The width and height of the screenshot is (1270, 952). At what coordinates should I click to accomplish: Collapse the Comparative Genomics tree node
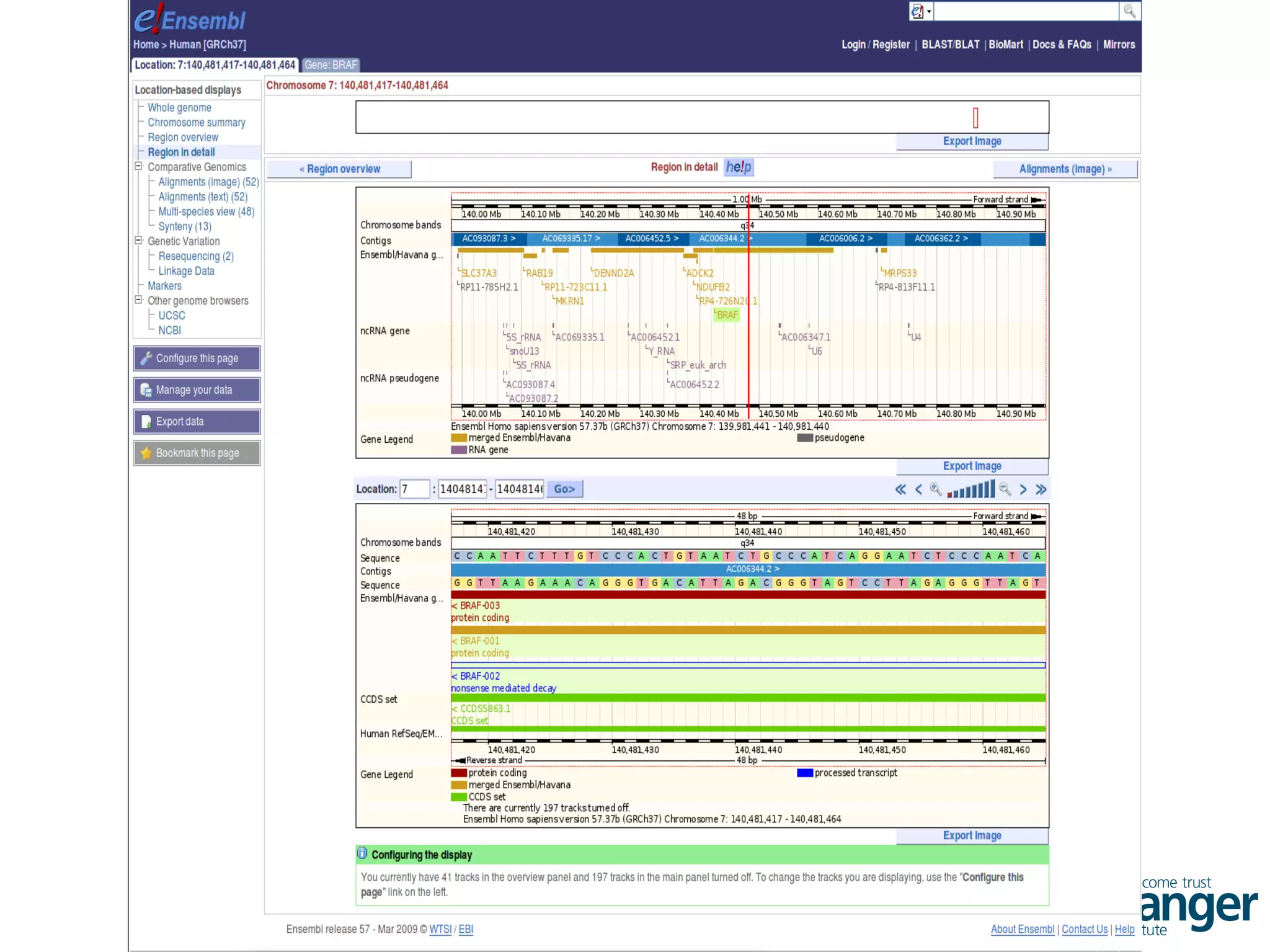click(x=139, y=166)
